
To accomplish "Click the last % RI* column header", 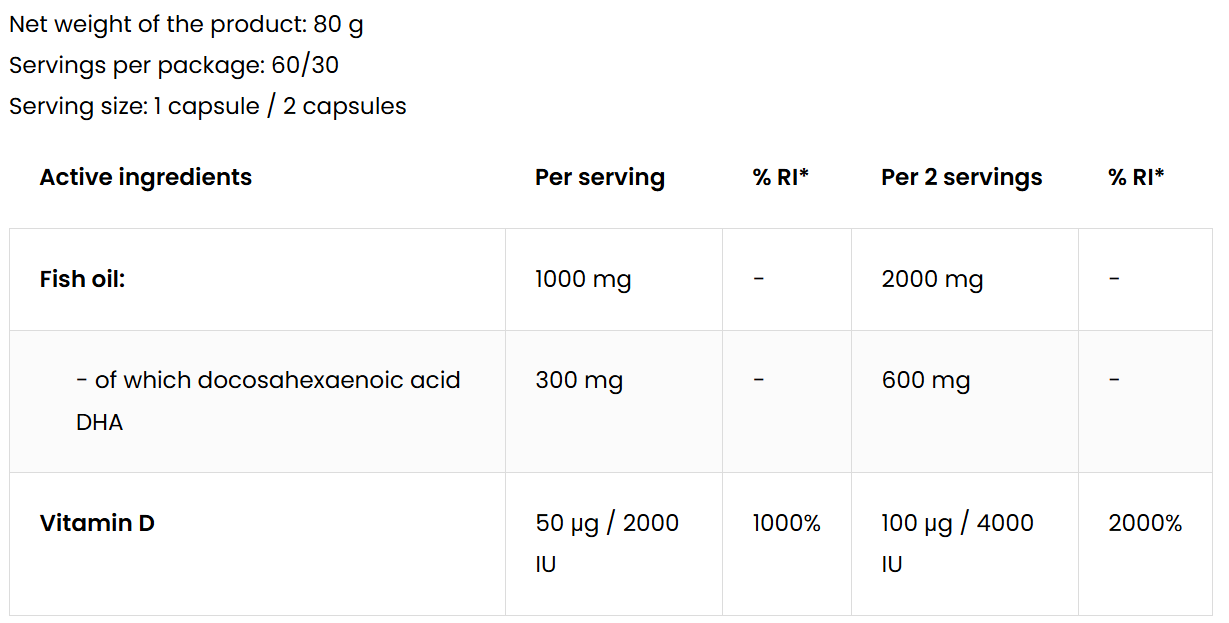I will click(1136, 177).
